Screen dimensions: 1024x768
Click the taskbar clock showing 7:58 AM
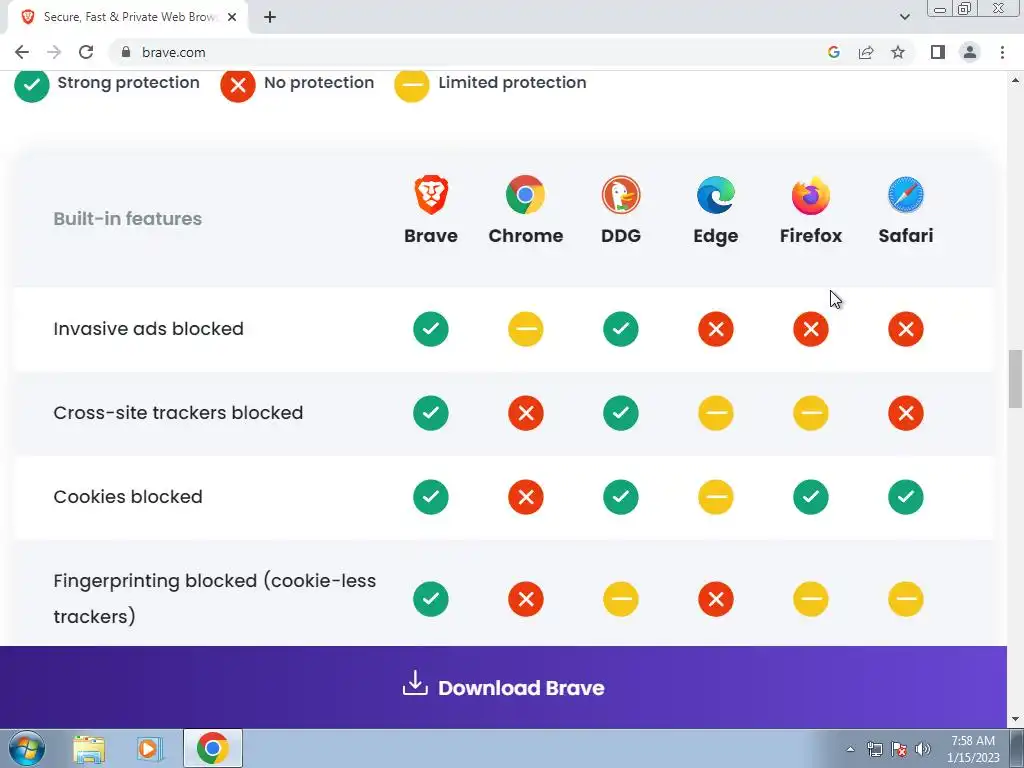coord(973,749)
